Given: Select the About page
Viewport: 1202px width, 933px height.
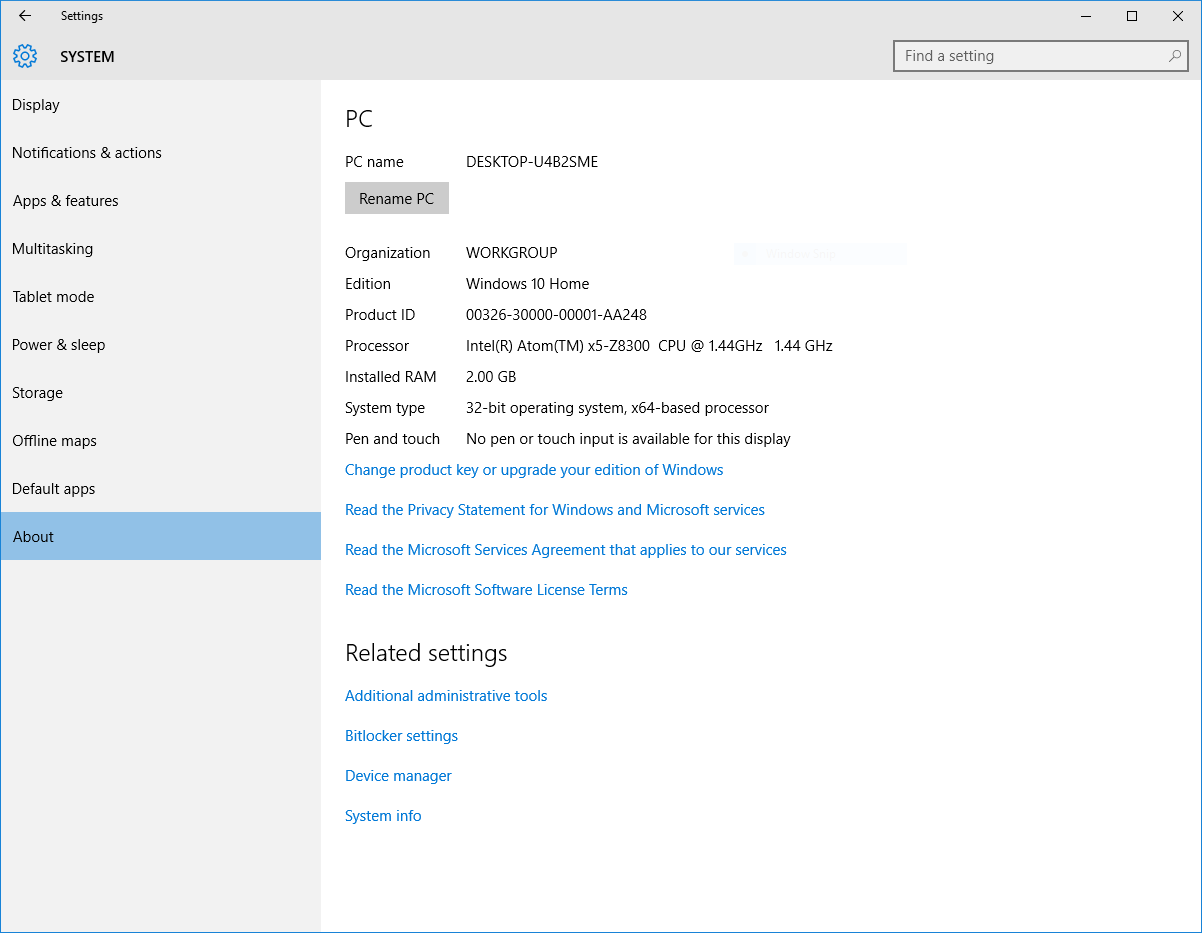Looking at the screenshot, I should (160, 536).
